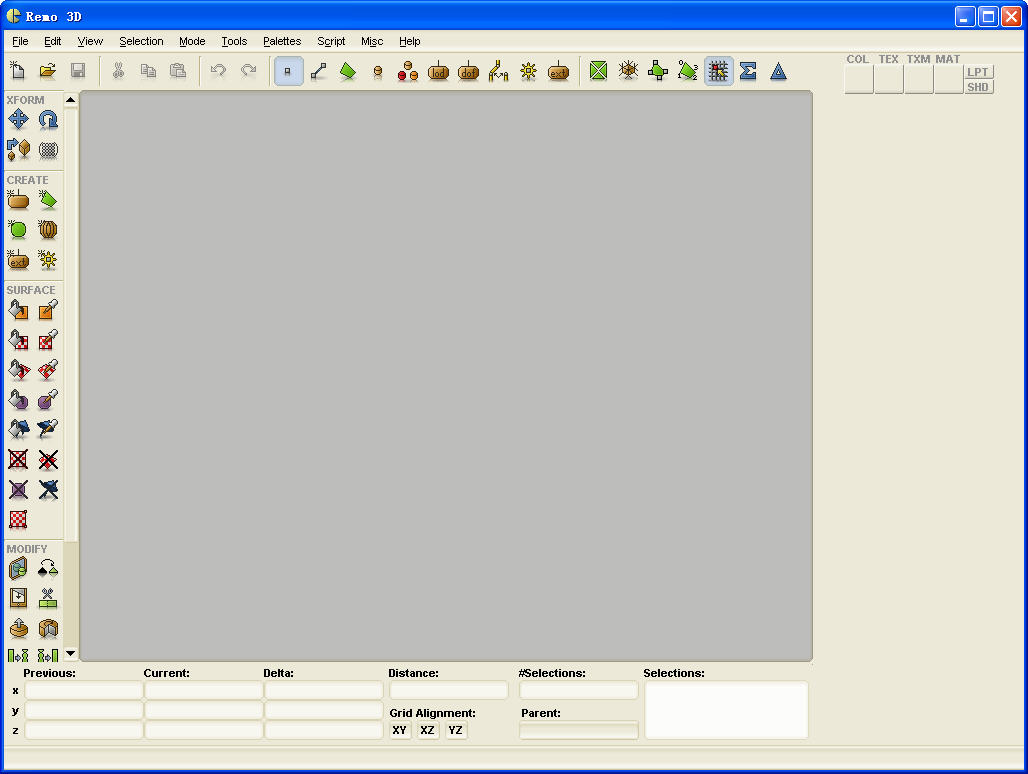This screenshot has width=1028, height=774.
Task: Click the LPT button
Action: [x=978, y=72]
